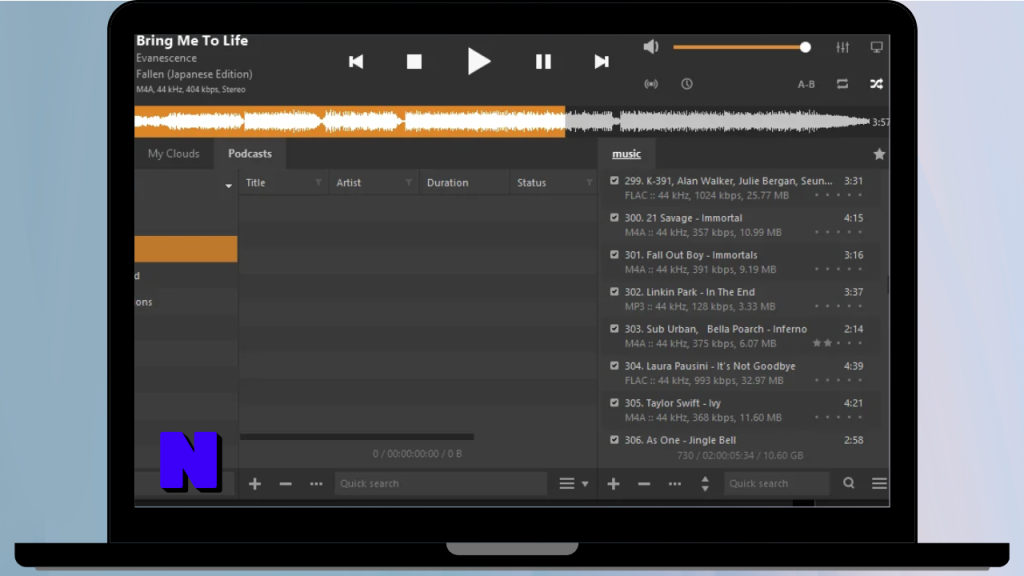Toggle the repeat mode icon
This screenshot has width=1024, height=576.
pyautogui.click(x=842, y=84)
